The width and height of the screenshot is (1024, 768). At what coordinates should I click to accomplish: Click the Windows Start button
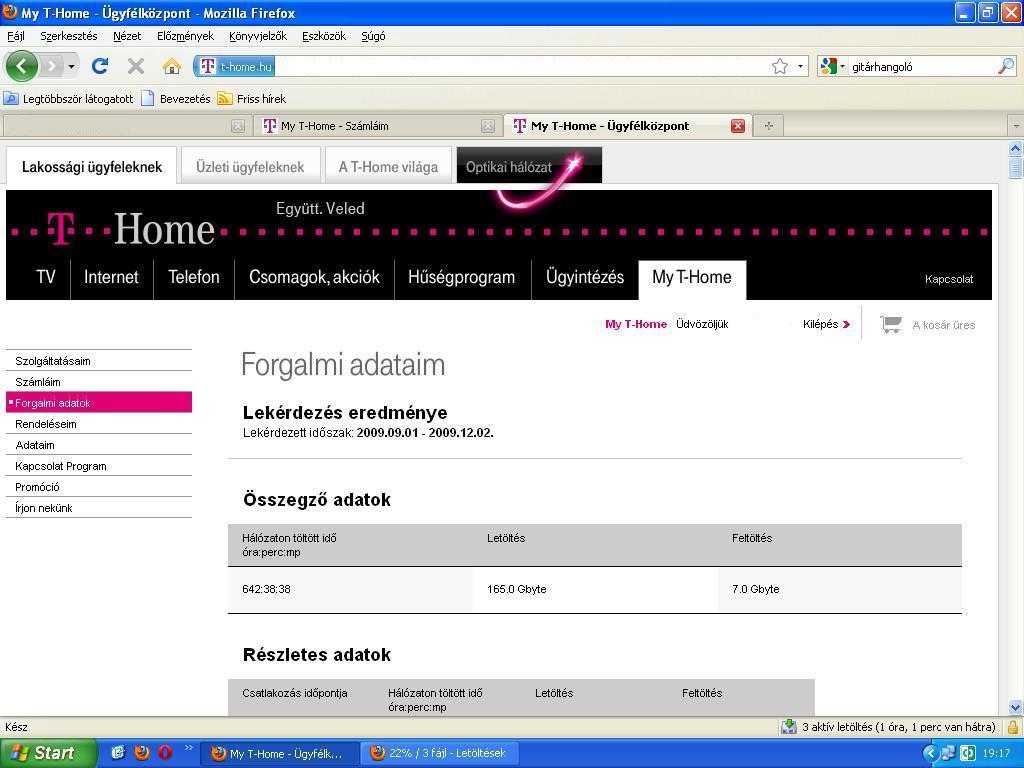coord(47,753)
